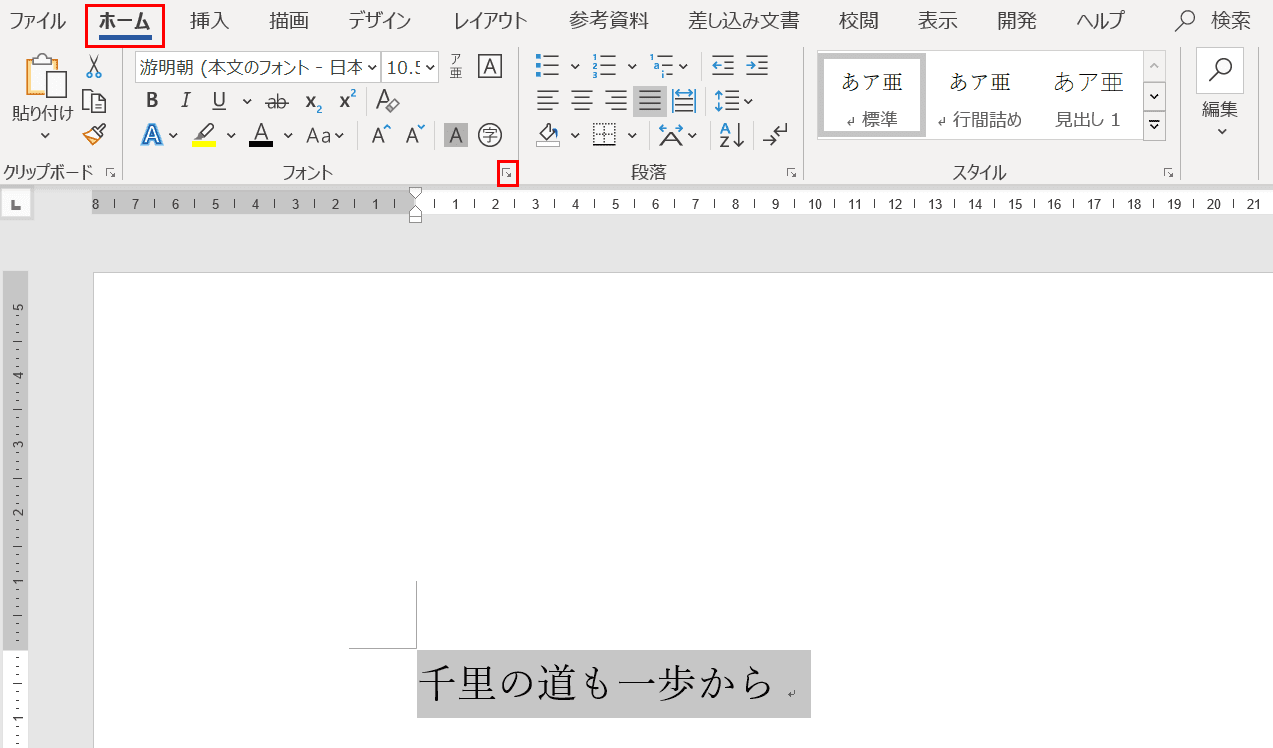Image resolution: width=1273 pixels, height=748 pixels.
Task: Open the Clipboard pane launcher
Action: point(110,173)
